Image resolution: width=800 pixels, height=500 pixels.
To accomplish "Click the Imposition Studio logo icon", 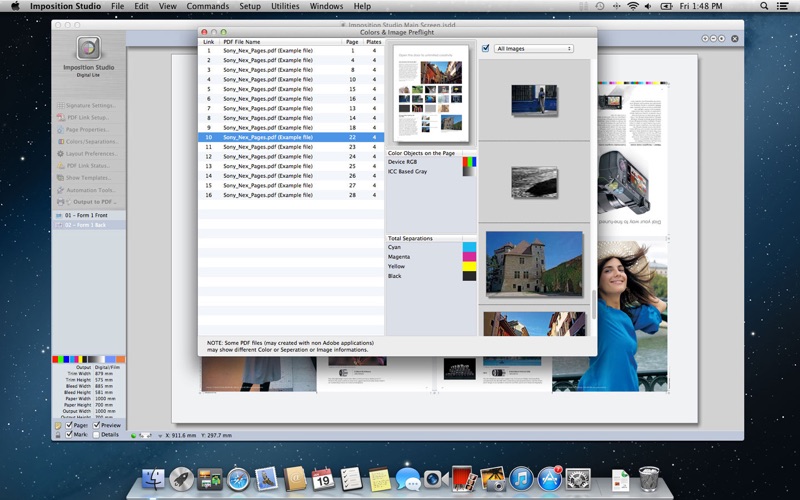I will point(88,49).
